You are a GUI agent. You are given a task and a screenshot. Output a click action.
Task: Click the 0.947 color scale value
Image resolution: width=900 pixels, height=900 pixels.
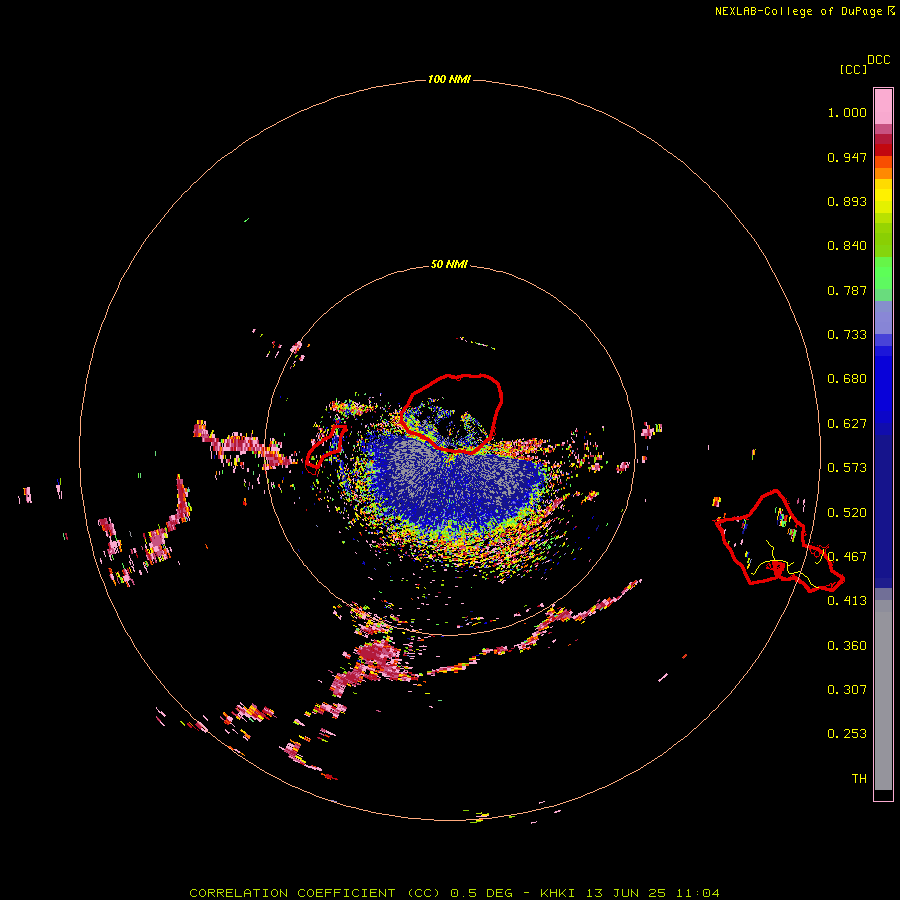(x=847, y=157)
